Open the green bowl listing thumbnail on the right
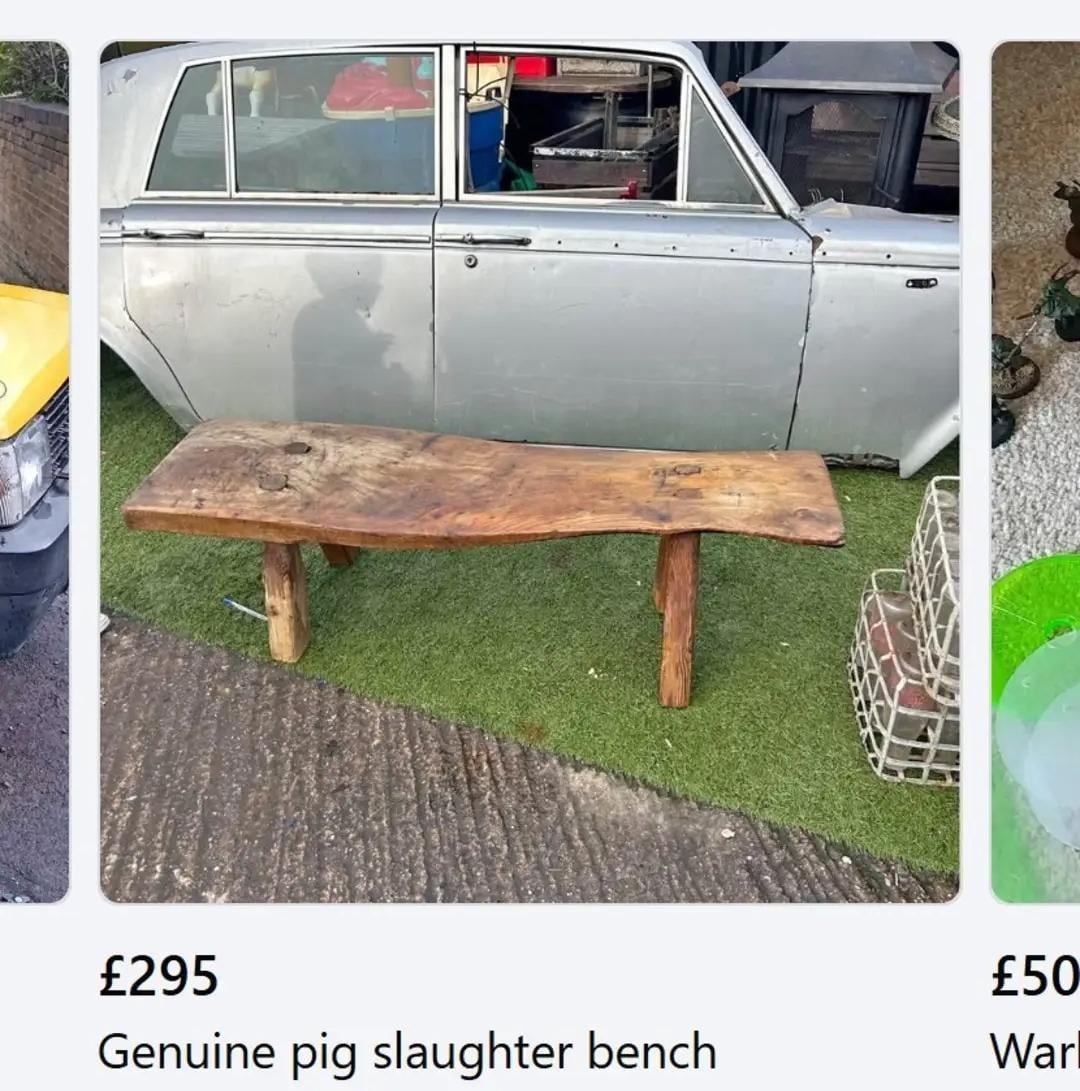The width and height of the screenshot is (1080, 1091). pyautogui.click(x=1035, y=472)
